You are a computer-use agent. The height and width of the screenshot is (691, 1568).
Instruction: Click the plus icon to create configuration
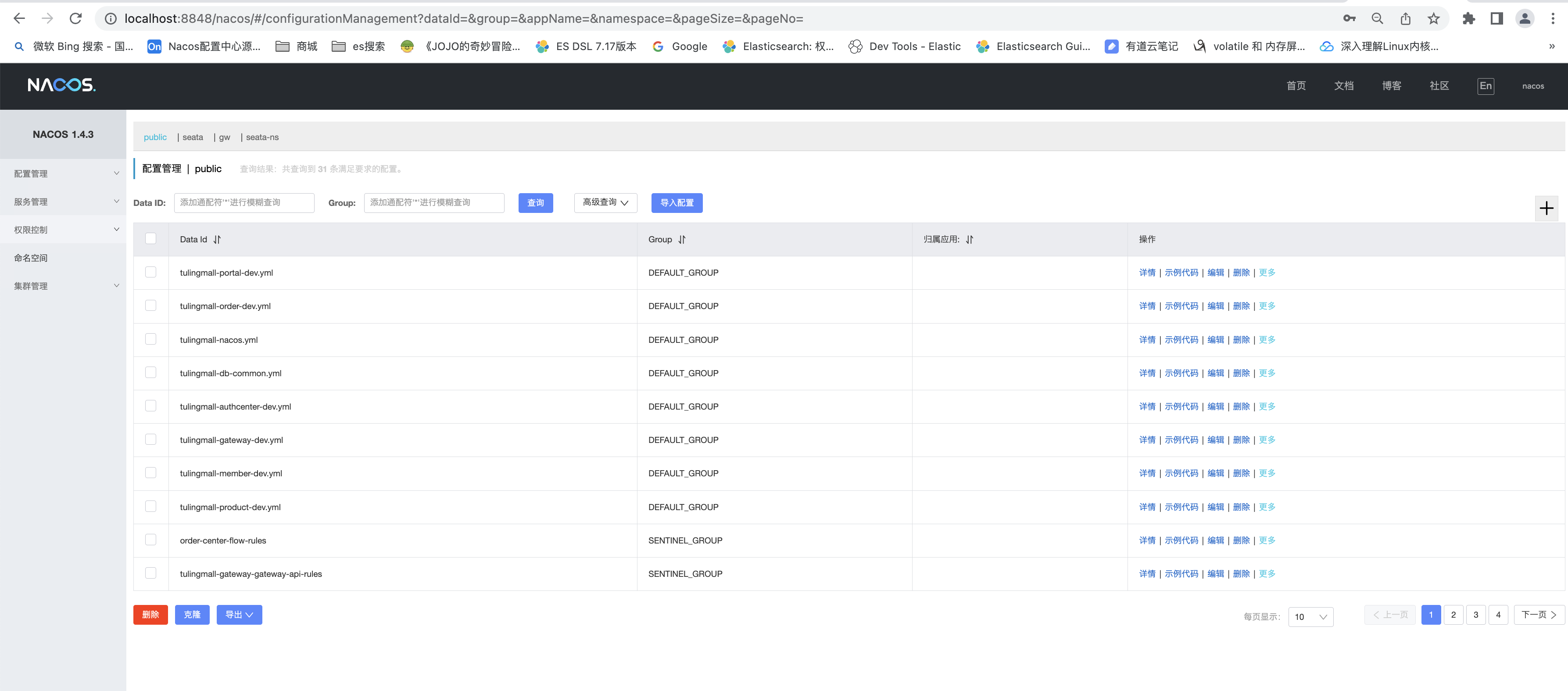[1546, 209]
